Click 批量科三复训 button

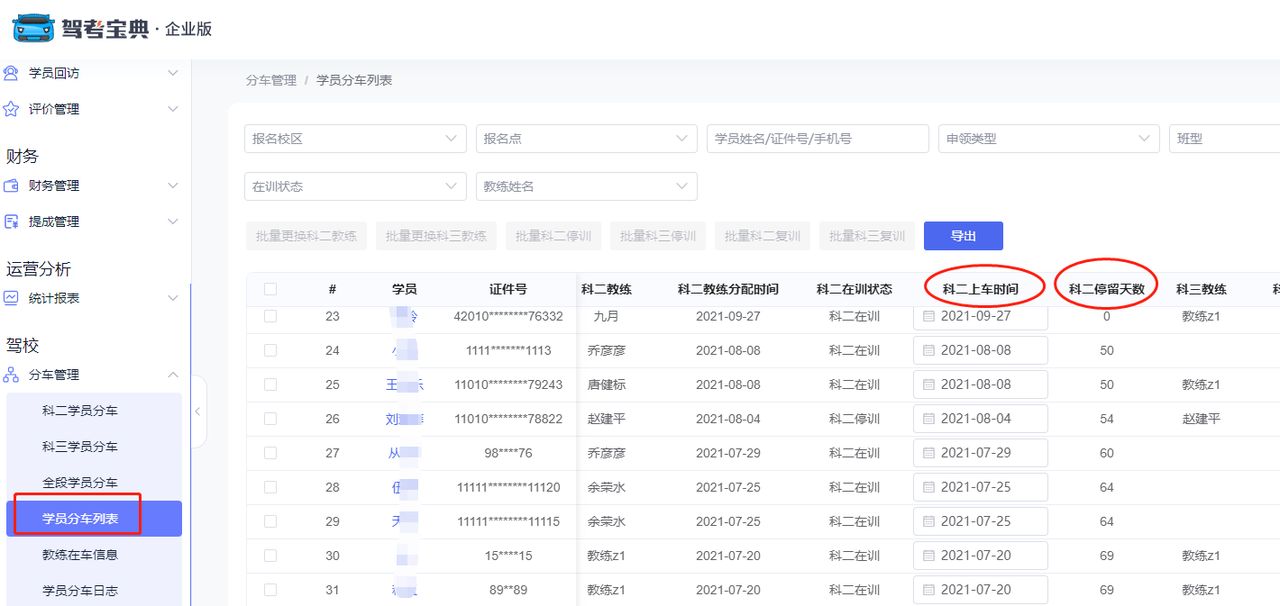pos(867,236)
